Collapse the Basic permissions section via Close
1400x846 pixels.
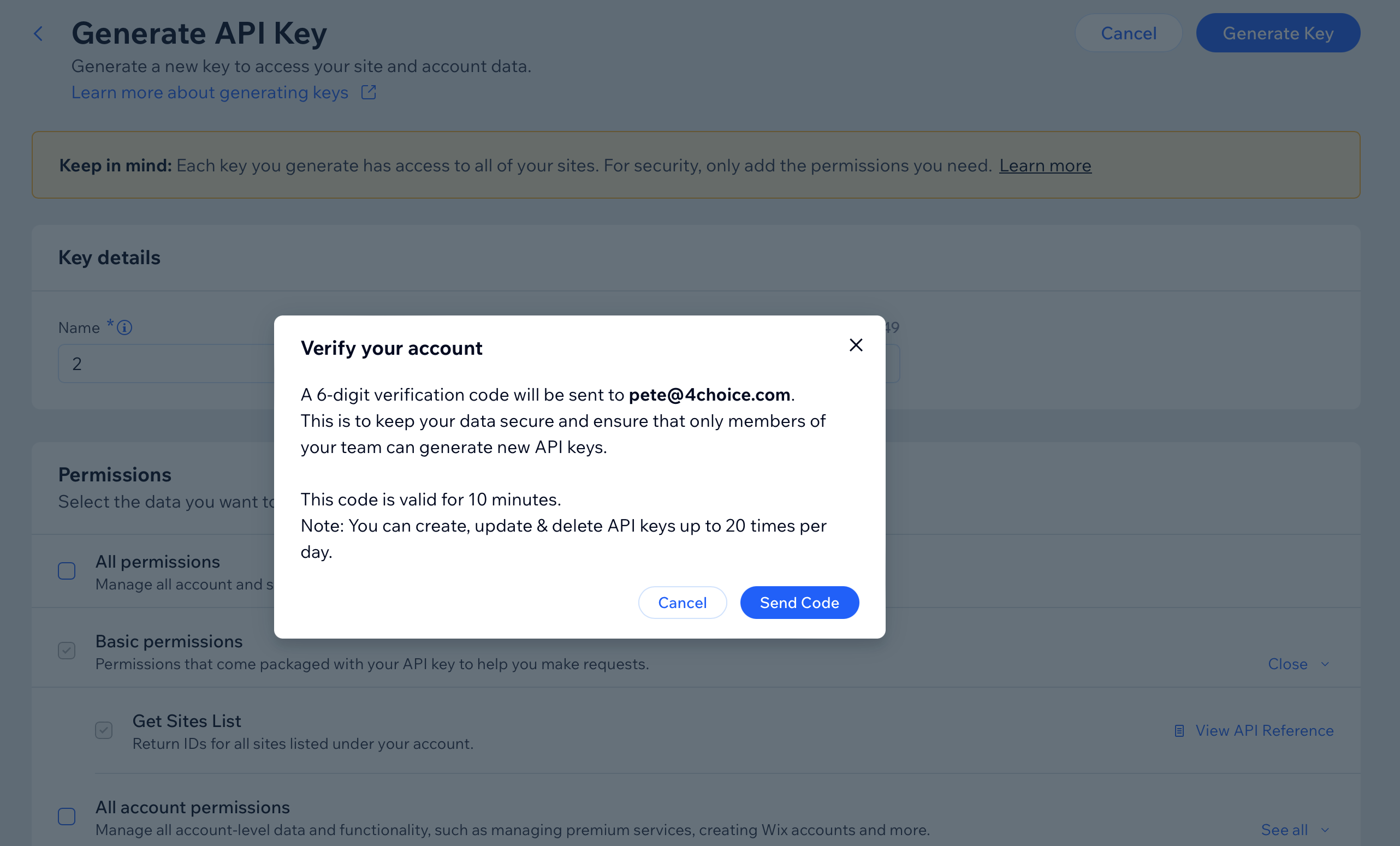pyautogui.click(x=1287, y=664)
